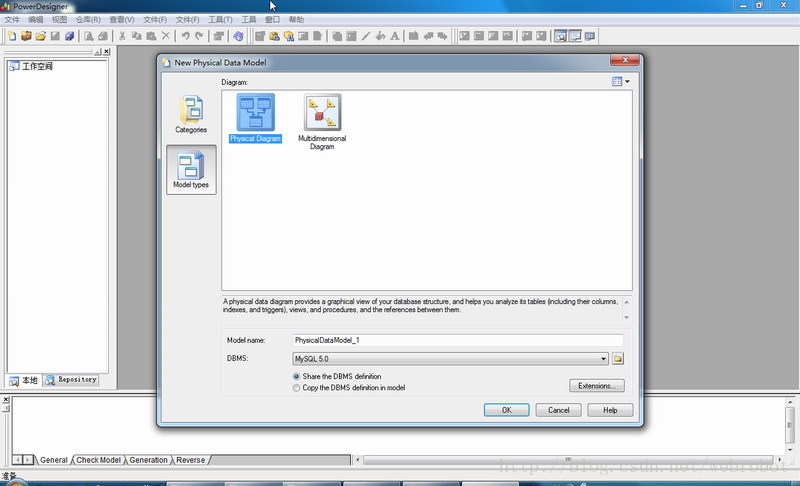Open the 窗口 menu
The width and height of the screenshot is (800, 486).
pos(272,19)
